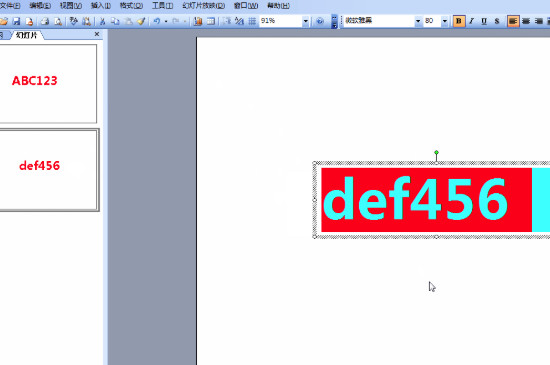550x365 pixels.
Task: Click the Open folder icon
Action: pos(4,21)
